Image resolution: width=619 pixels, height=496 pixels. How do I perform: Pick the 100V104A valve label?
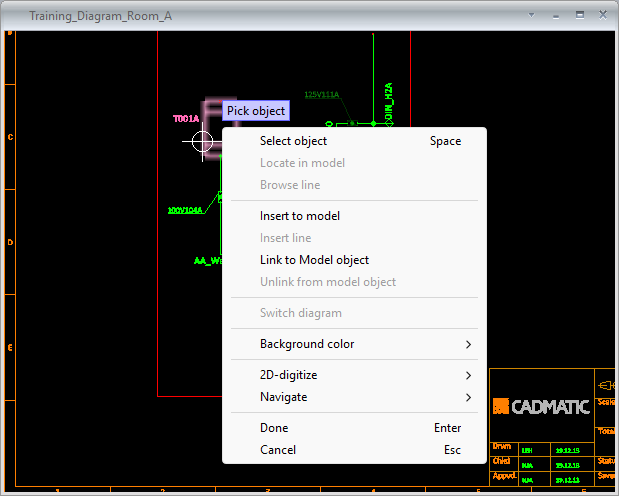pos(184,210)
